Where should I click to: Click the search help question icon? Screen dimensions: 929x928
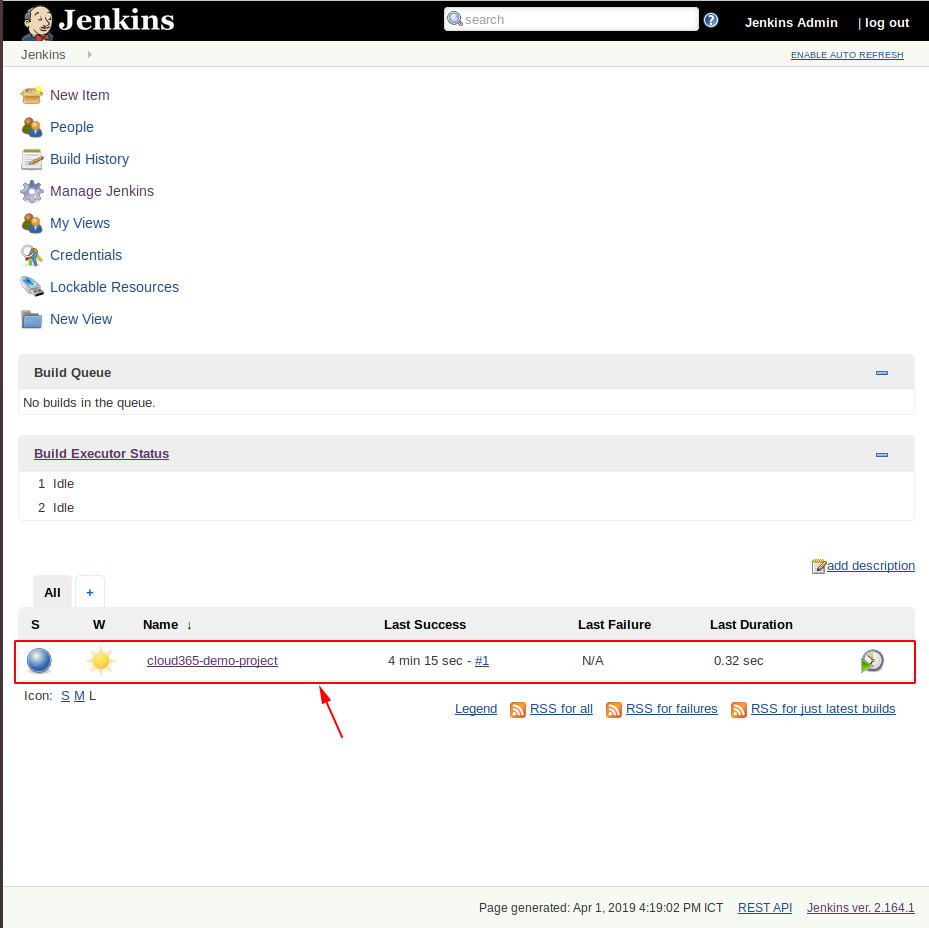711,20
